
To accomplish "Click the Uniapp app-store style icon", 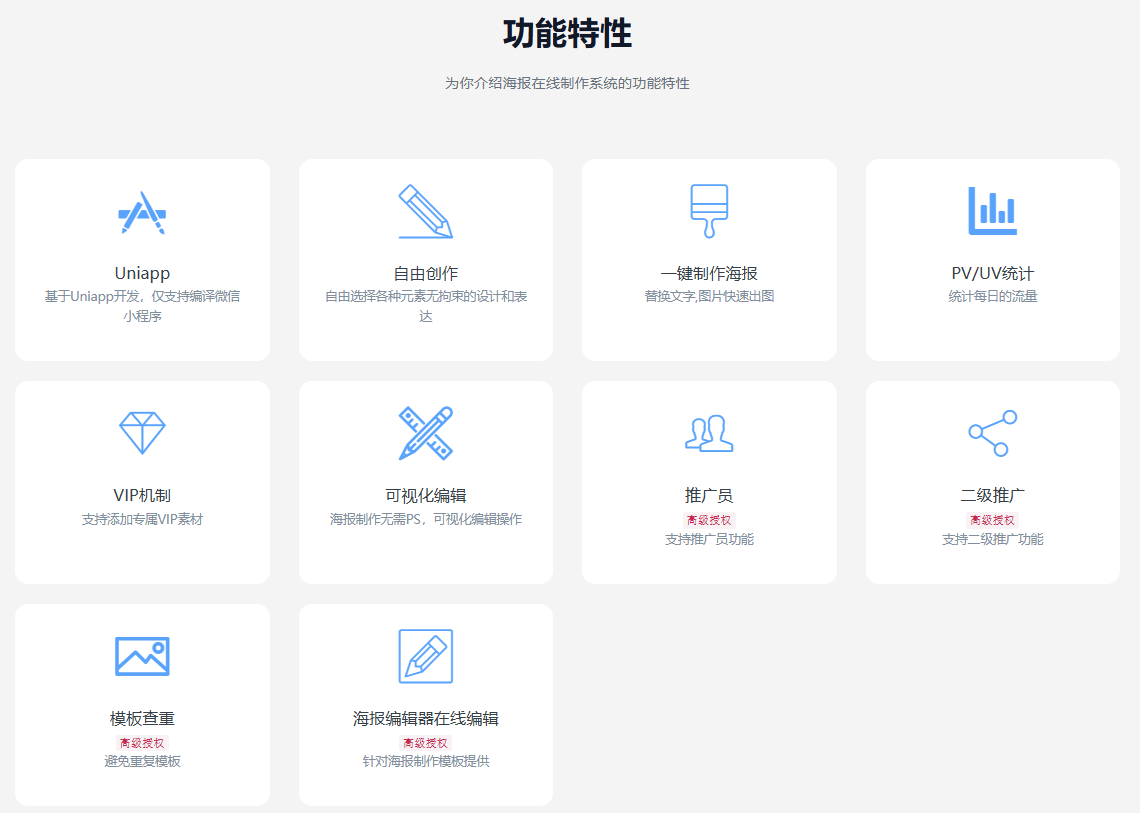I will pyautogui.click(x=142, y=212).
